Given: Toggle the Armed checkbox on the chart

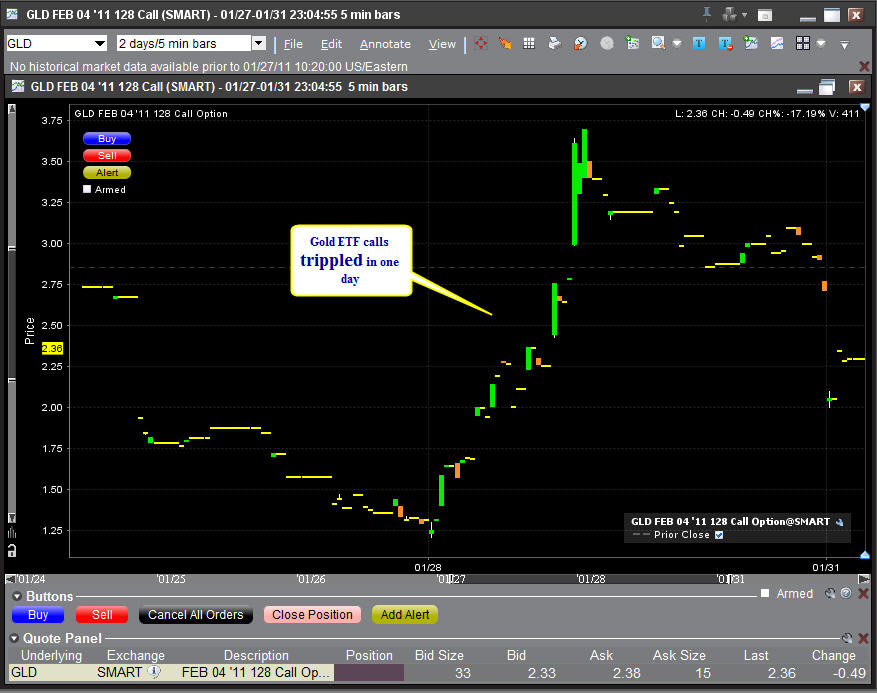Looking at the screenshot, I should [87, 189].
